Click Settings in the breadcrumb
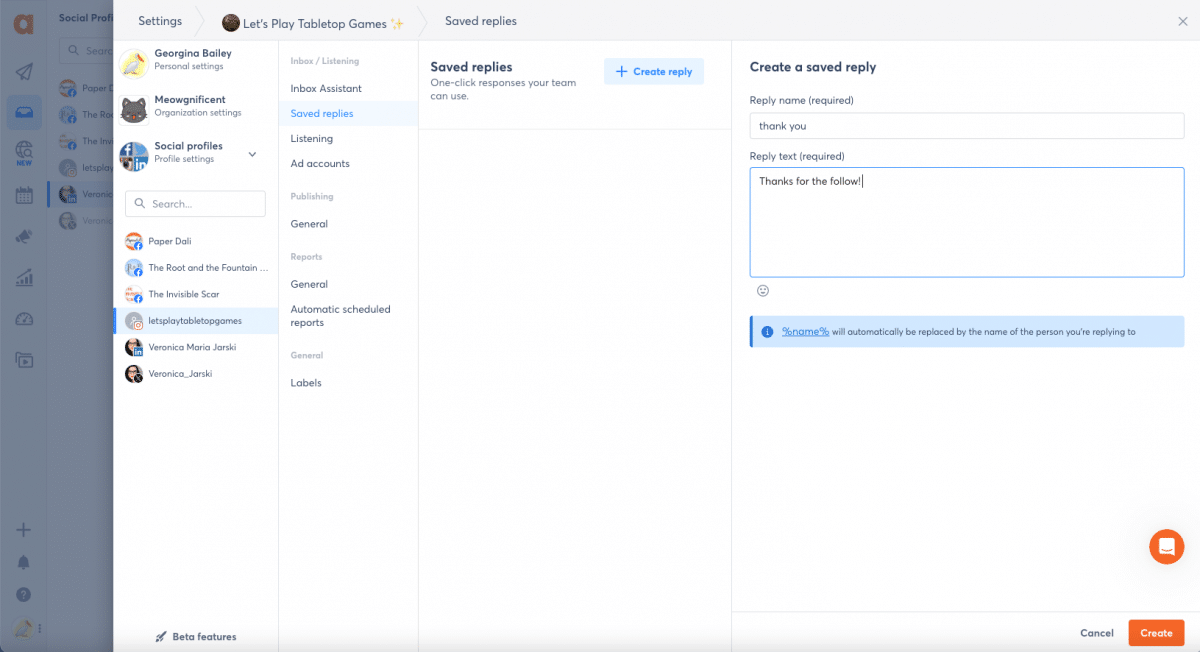The height and width of the screenshot is (652, 1200). pyautogui.click(x=160, y=21)
